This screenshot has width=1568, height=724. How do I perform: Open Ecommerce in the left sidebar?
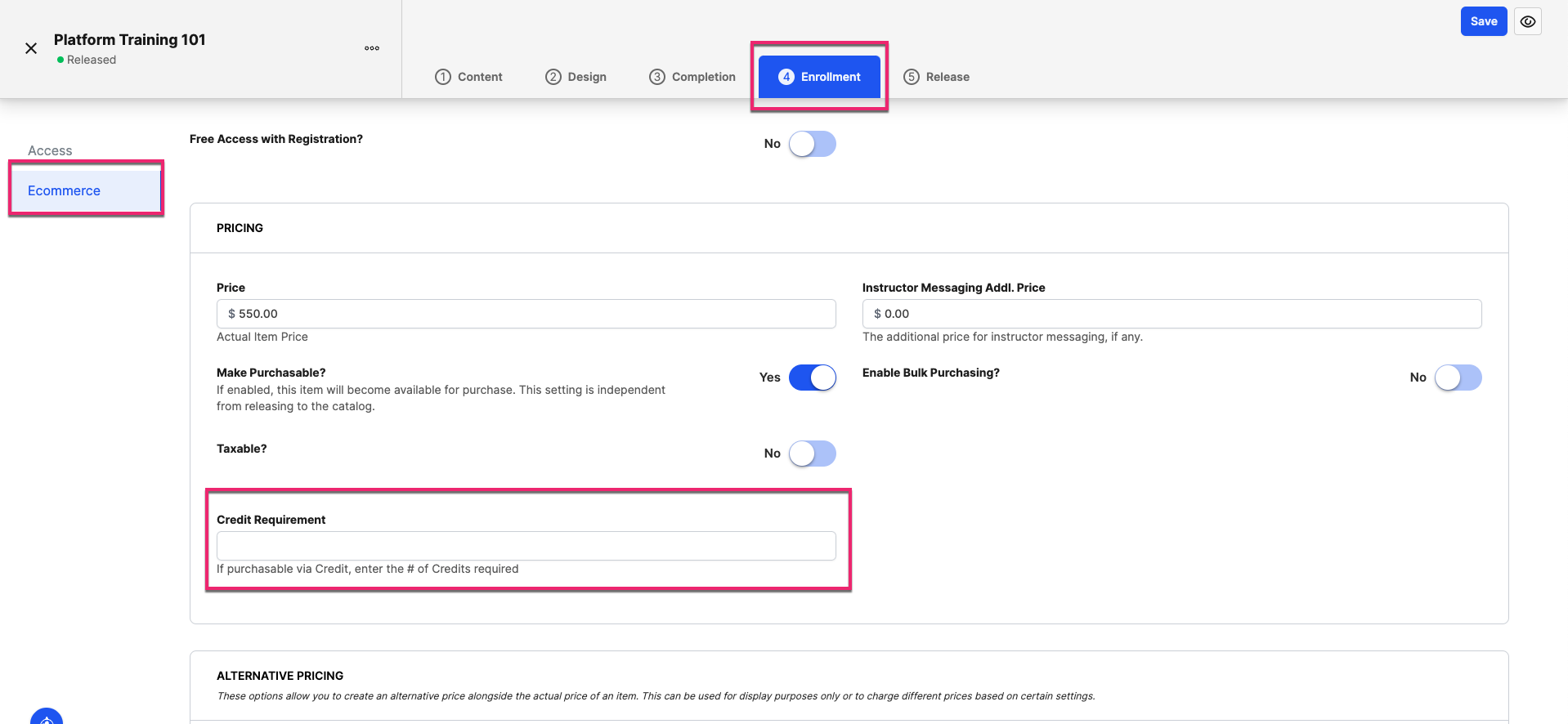64,190
